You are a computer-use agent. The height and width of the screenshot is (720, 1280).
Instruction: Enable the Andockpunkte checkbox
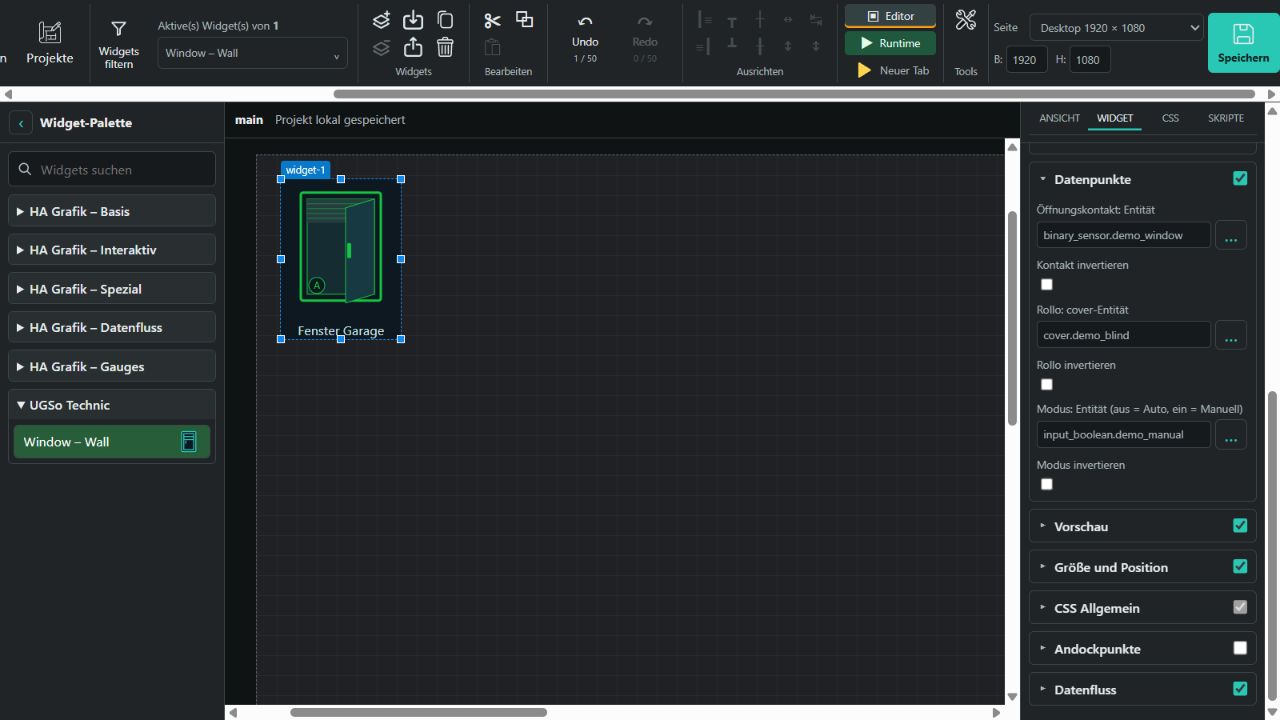(1240, 648)
